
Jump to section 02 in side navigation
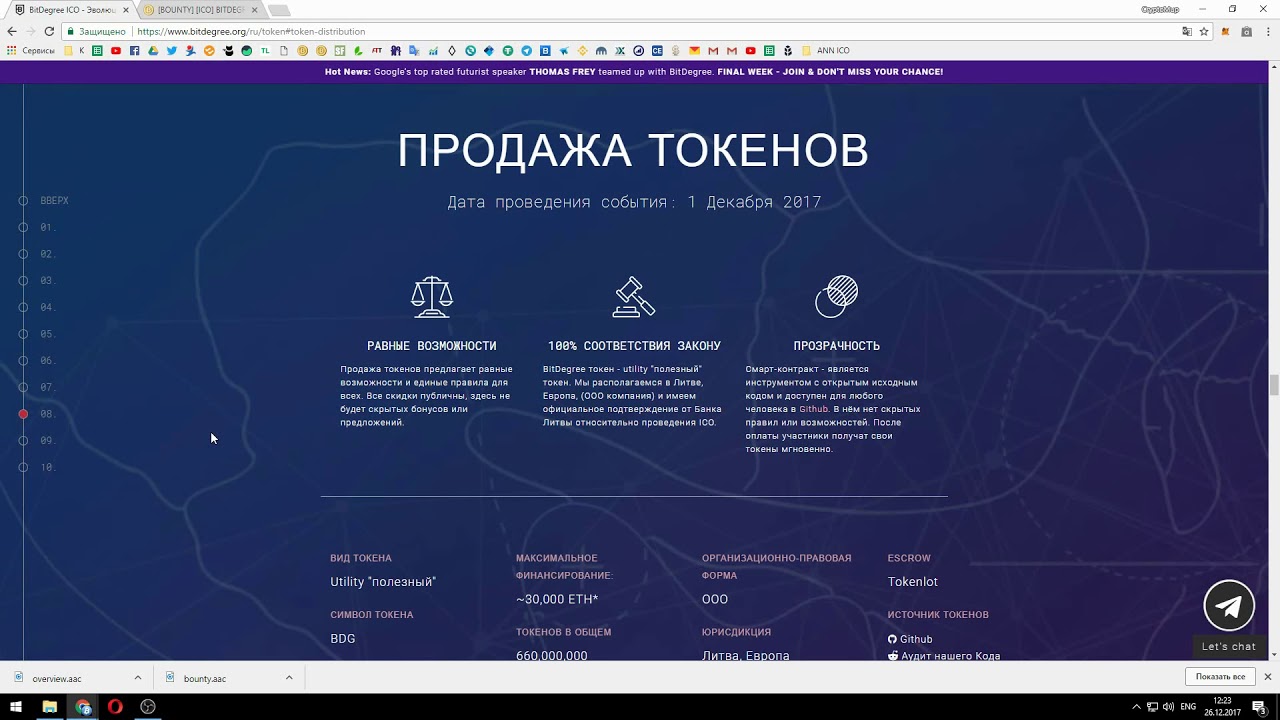(x=37, y=254)
